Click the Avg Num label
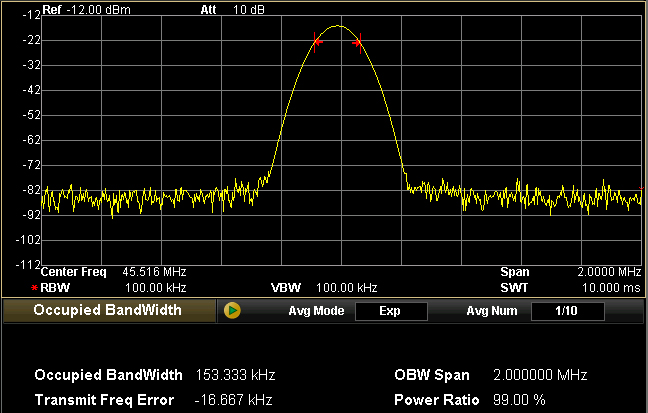 pyautogui.click(x=492, y=311)
